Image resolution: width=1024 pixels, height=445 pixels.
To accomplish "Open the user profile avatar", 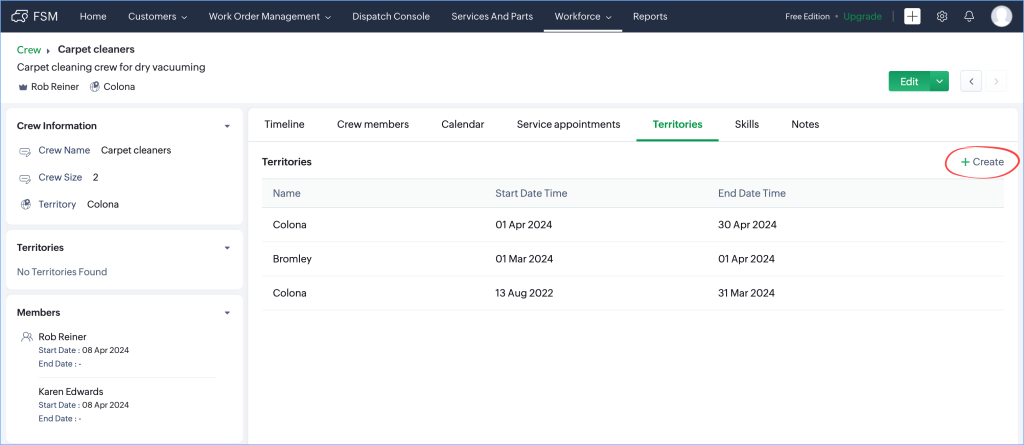I will pos(1001,16).
